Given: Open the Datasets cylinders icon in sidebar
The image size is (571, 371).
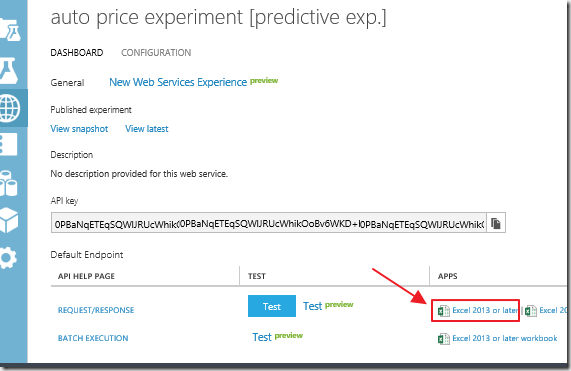Looking at the screenshot, I should click(x=9, y=183).
